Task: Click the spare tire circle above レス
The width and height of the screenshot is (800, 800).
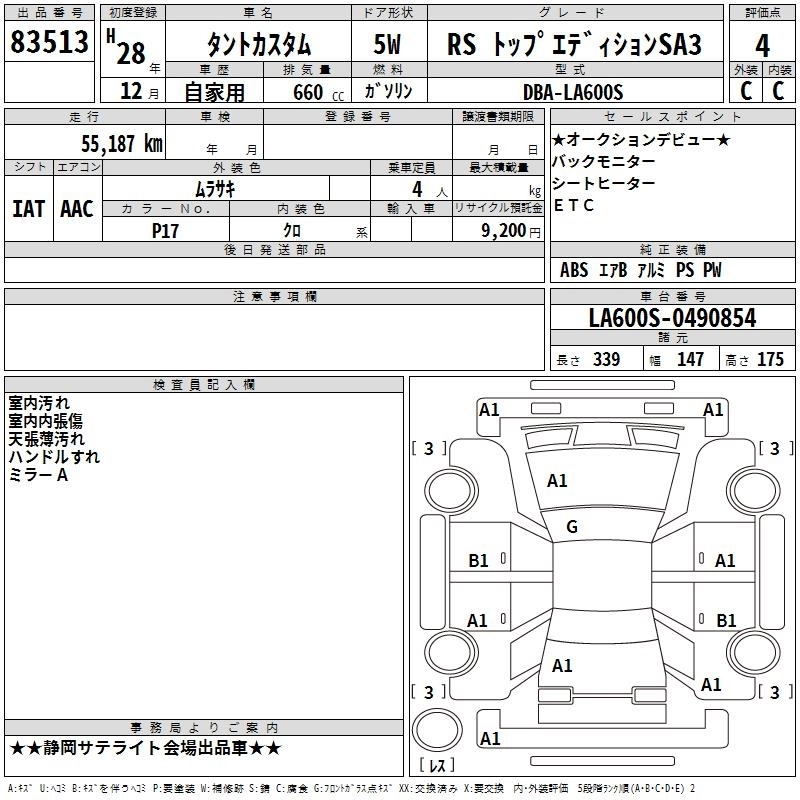Action: tap(436, 729)
